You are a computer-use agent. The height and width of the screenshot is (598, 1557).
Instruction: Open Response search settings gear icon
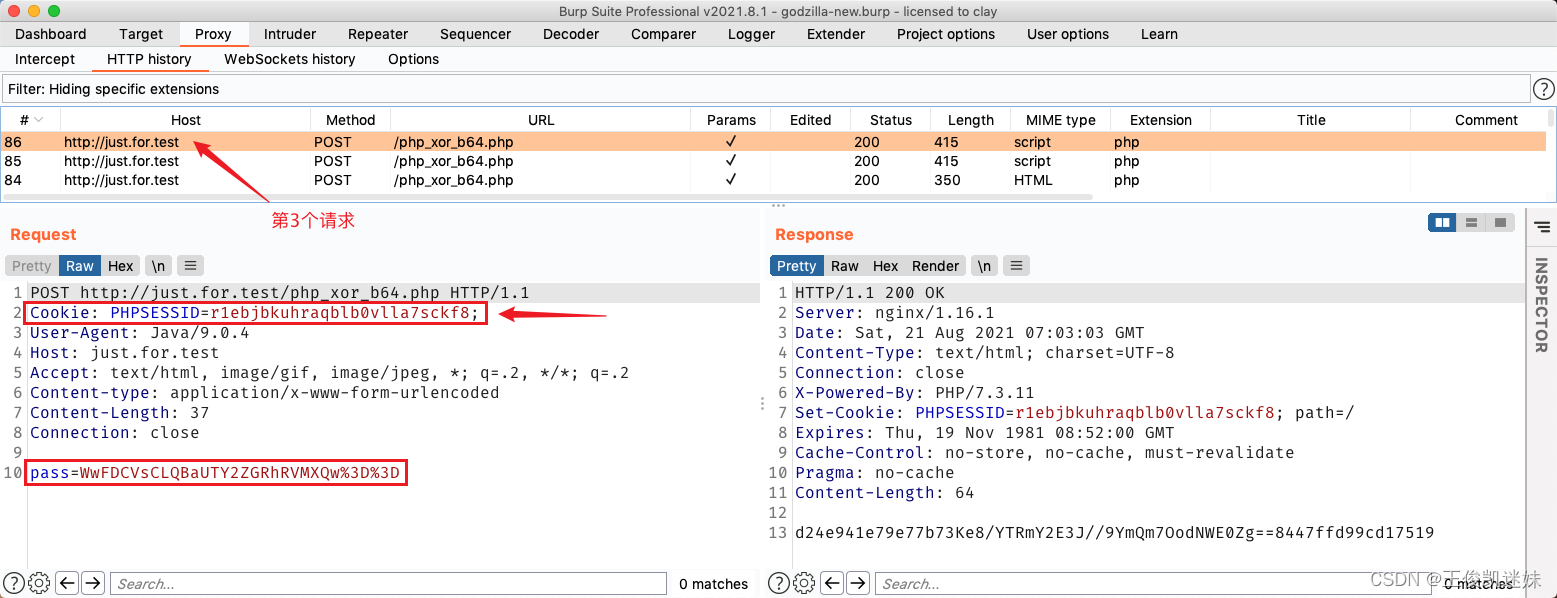(803, 583)
